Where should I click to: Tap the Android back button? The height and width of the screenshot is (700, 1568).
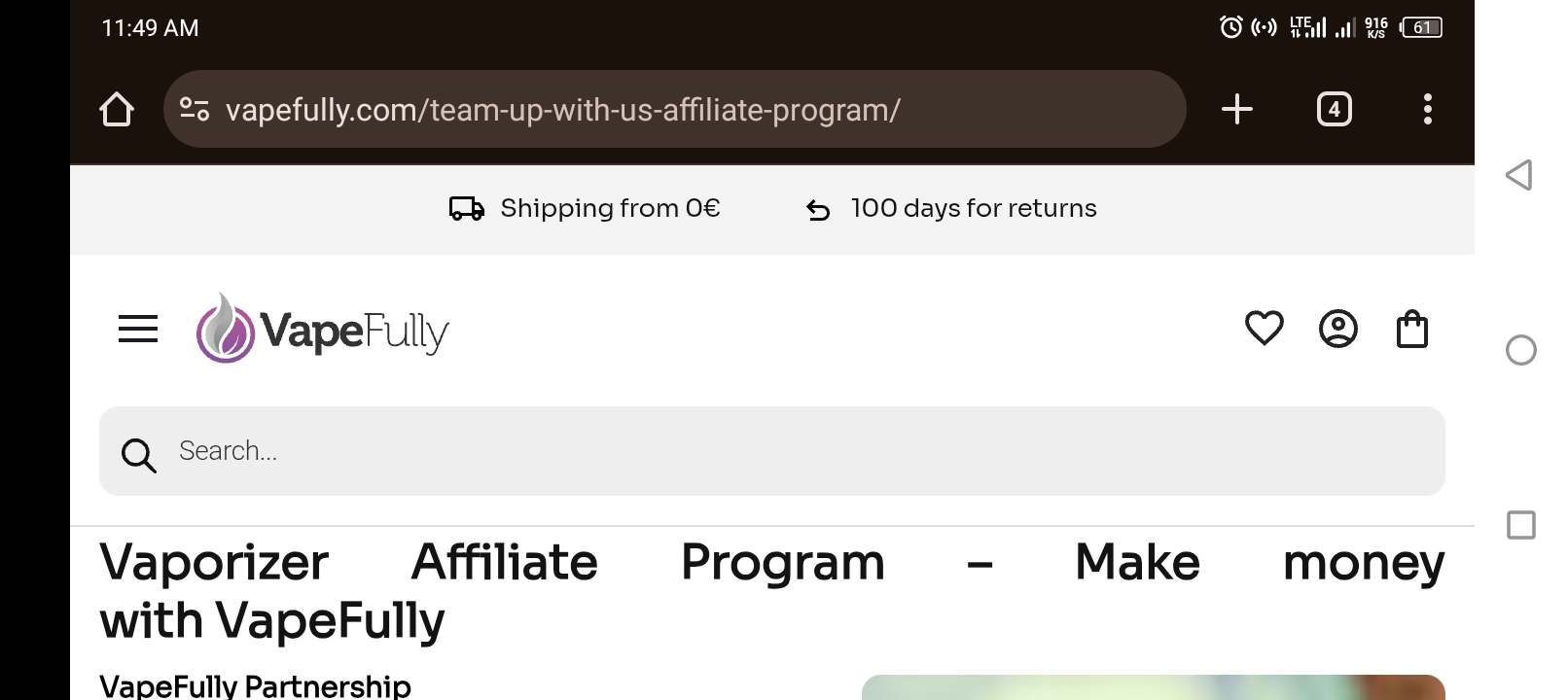[1519, 175]
